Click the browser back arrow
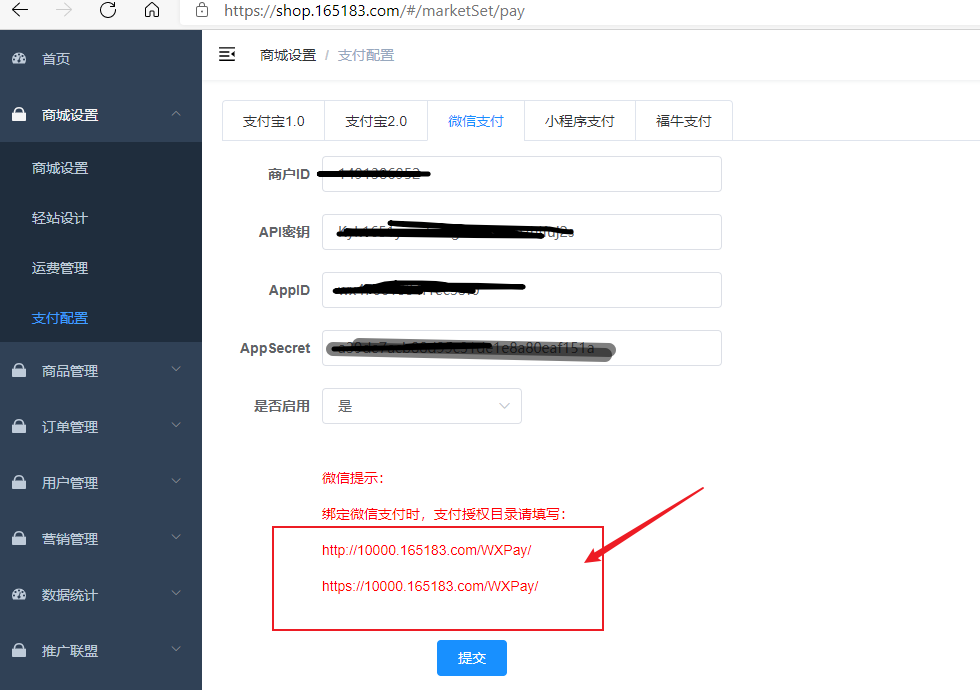 pyautogui.click(x=20, y=11)
